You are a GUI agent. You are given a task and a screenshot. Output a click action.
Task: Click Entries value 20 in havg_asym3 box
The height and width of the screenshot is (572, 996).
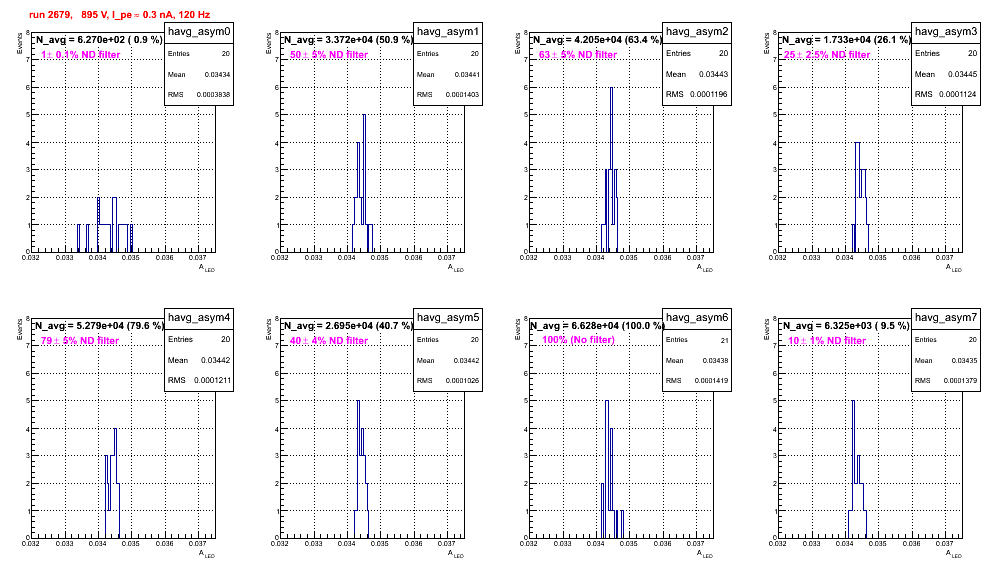(972, 53)
